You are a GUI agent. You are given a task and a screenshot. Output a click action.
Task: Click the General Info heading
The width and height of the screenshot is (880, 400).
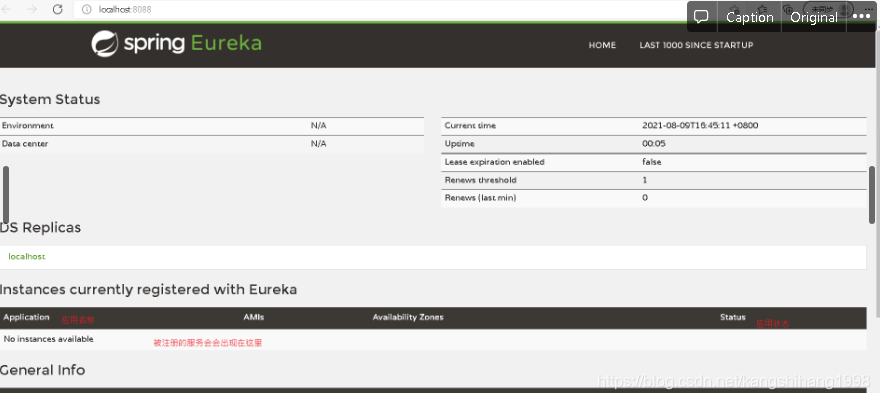tap(43, 370)
